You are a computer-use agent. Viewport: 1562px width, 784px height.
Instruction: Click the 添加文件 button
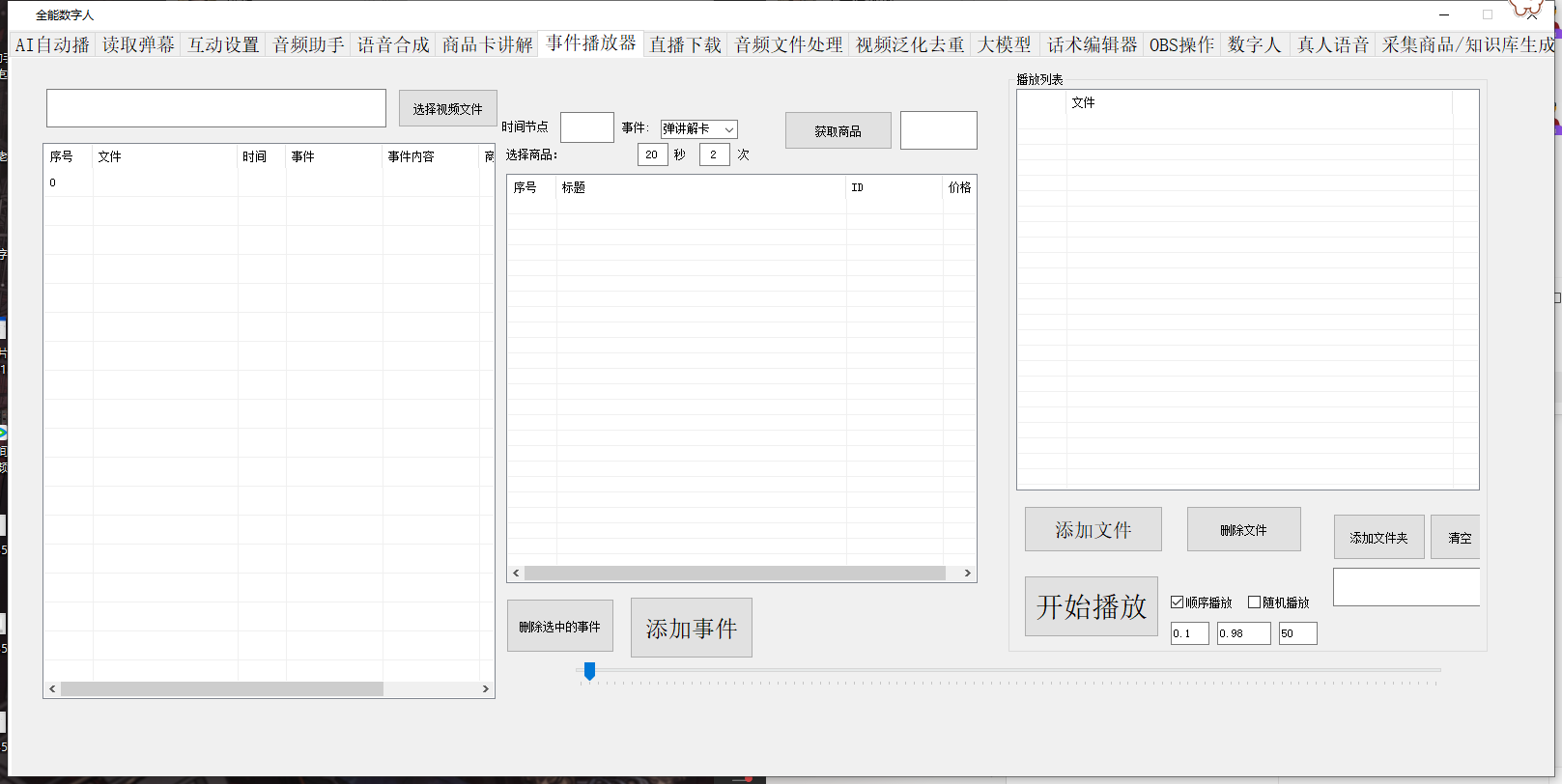(x=1093, y=529)
